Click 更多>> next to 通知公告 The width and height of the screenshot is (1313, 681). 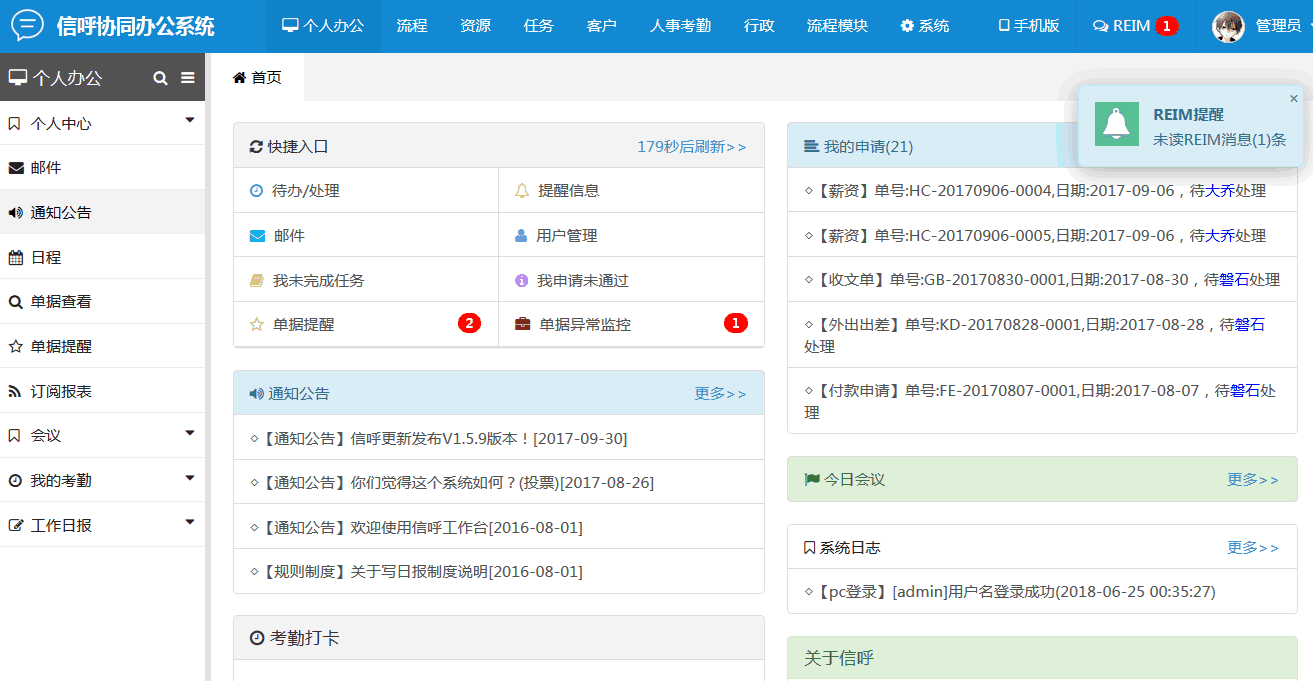tap(719, 393)
